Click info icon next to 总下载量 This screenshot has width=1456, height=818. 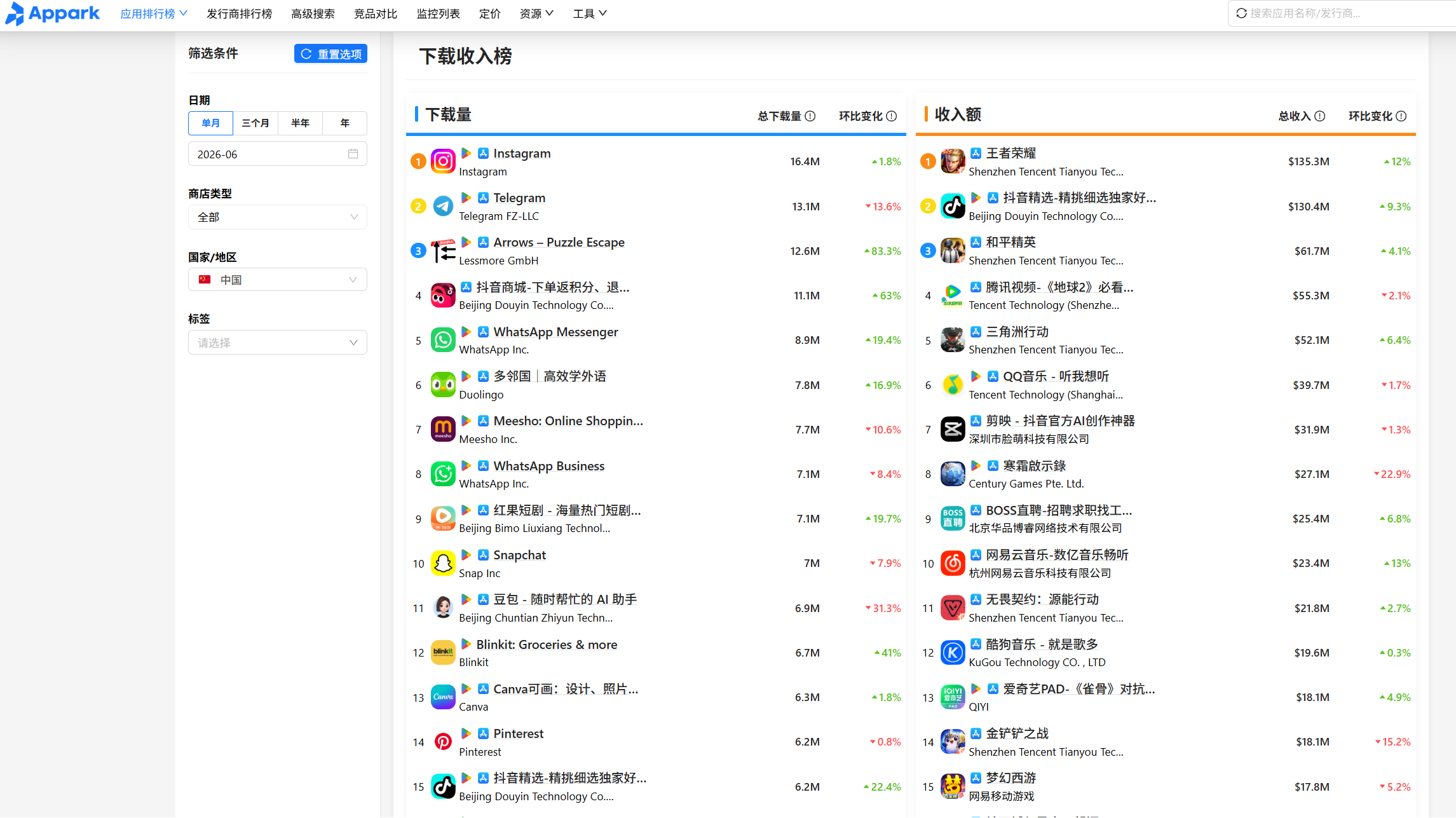click(810, 116)
